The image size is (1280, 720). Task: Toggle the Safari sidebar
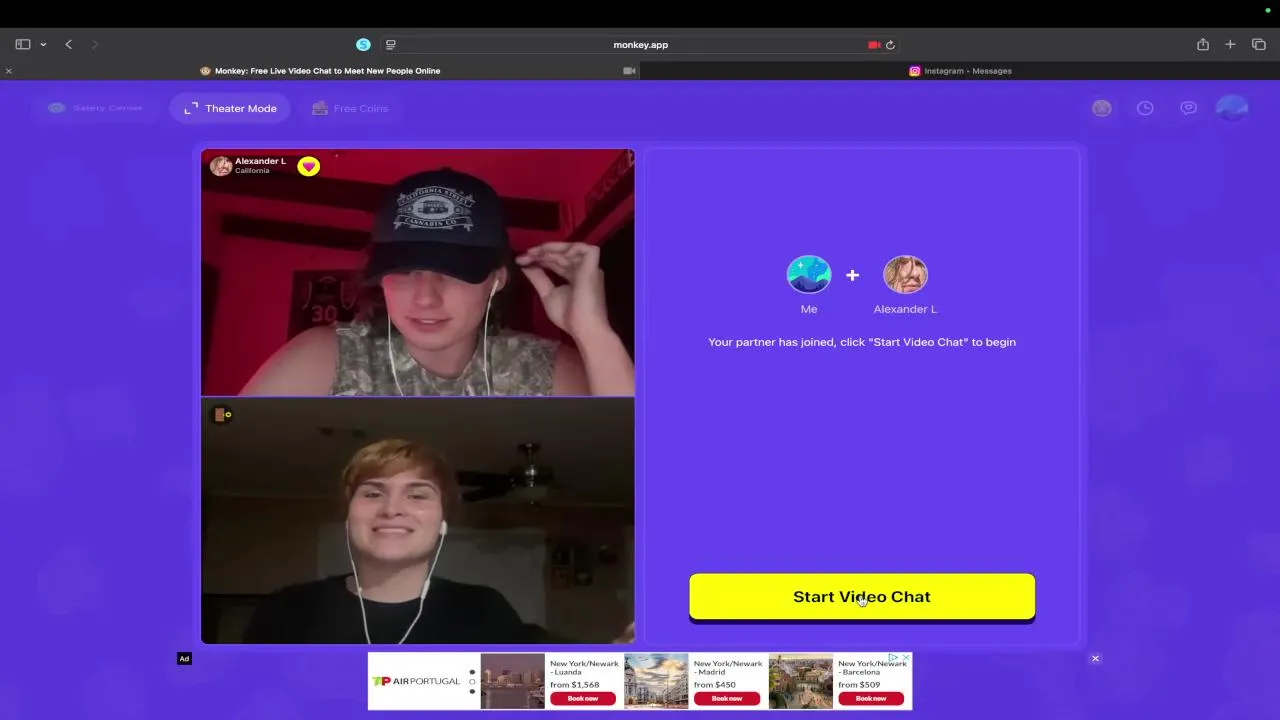point(23,44)
